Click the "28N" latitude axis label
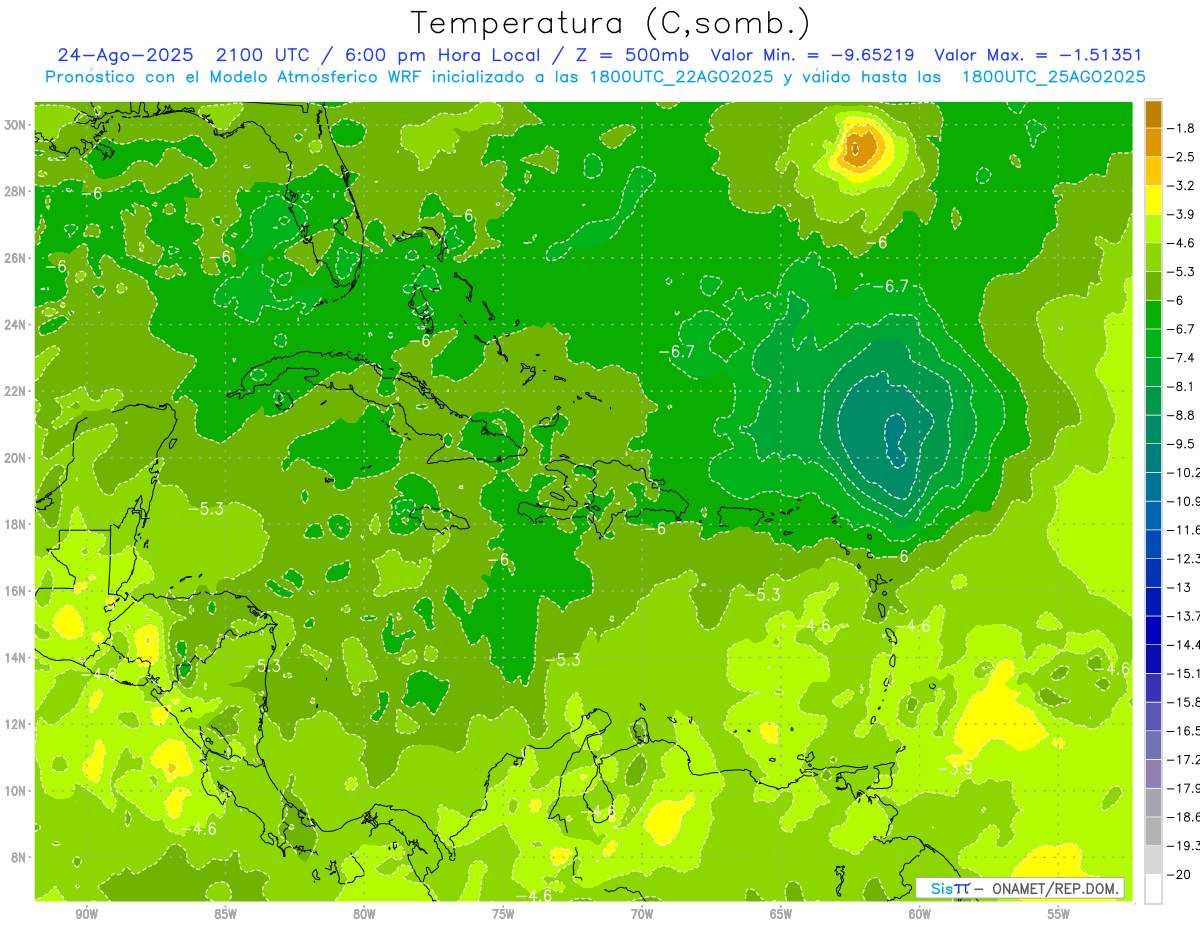 click(17, 192)
